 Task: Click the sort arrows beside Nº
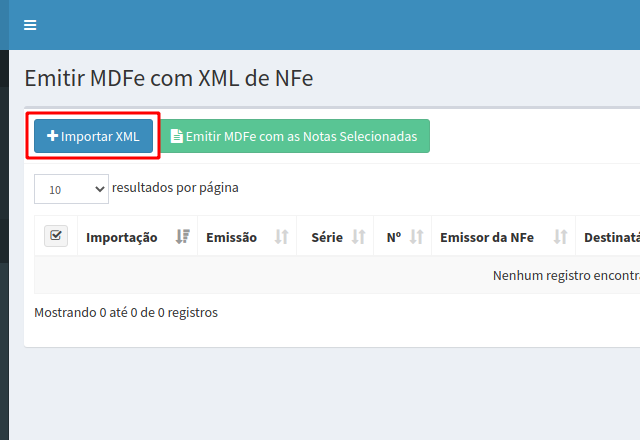(416, 237)
